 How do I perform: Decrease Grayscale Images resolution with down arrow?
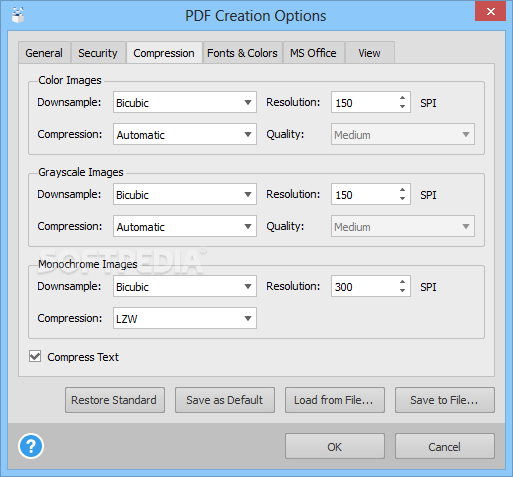pos(402,199)
